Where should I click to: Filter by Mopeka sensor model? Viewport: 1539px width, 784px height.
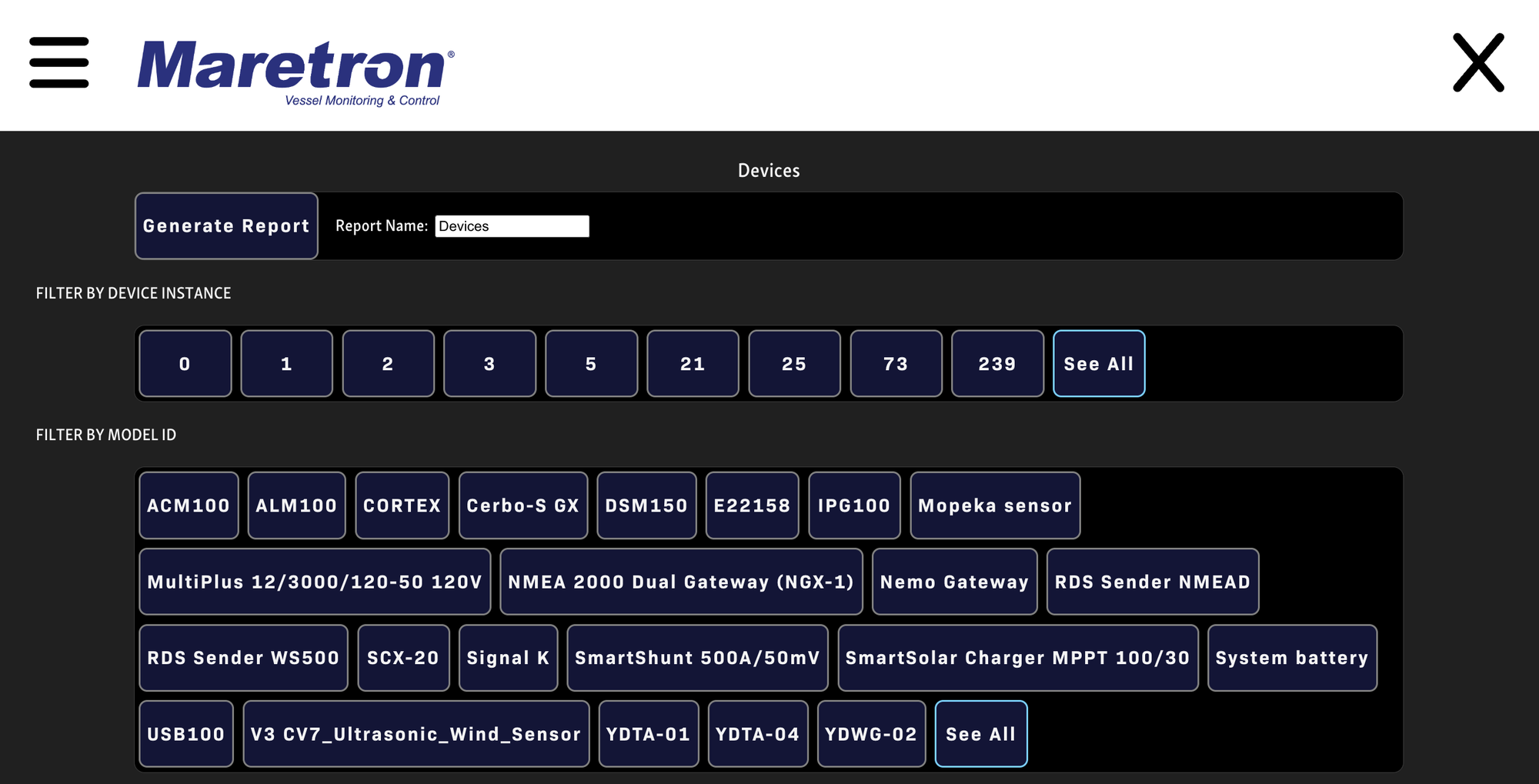tap(996, 505)
